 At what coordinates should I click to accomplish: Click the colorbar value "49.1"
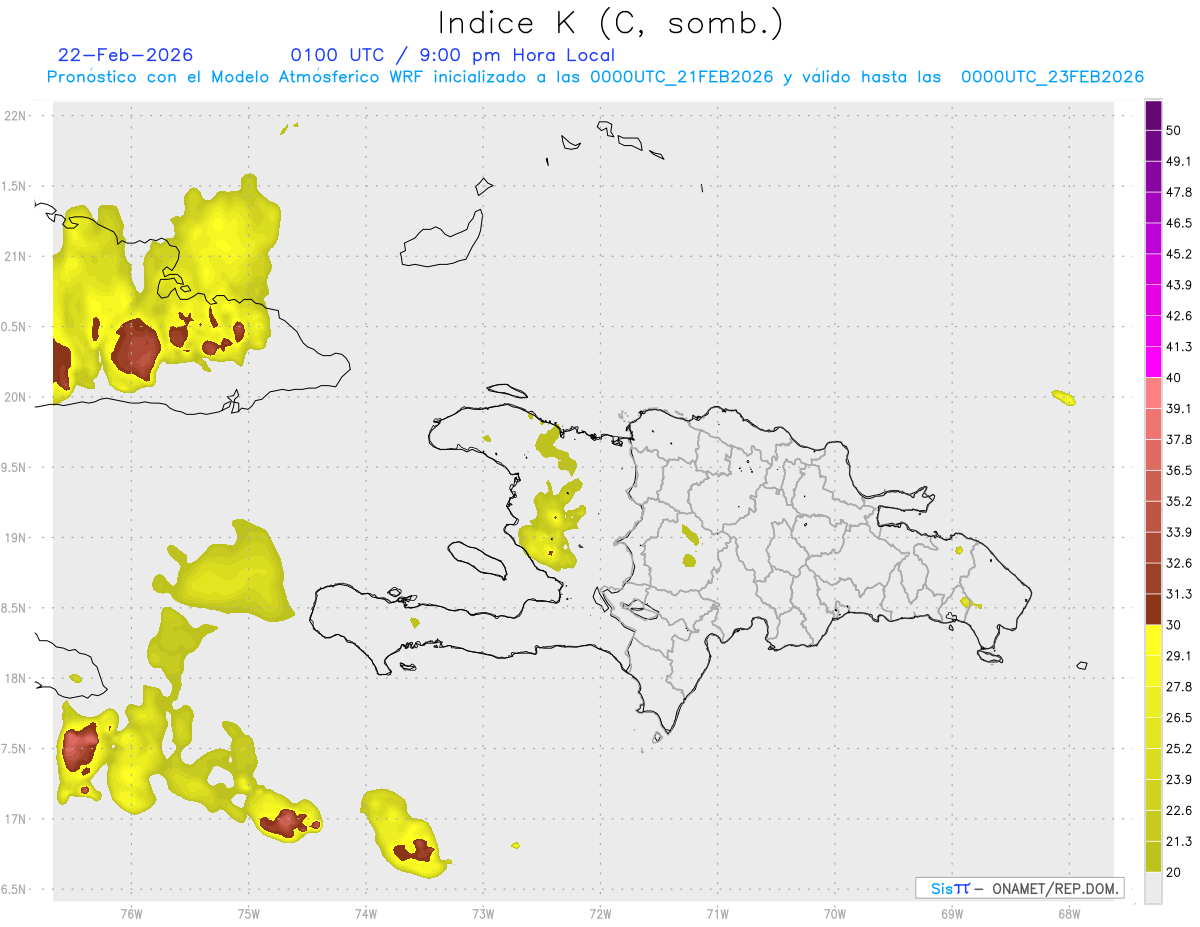pyautogui.click(x=1179, y=162)
